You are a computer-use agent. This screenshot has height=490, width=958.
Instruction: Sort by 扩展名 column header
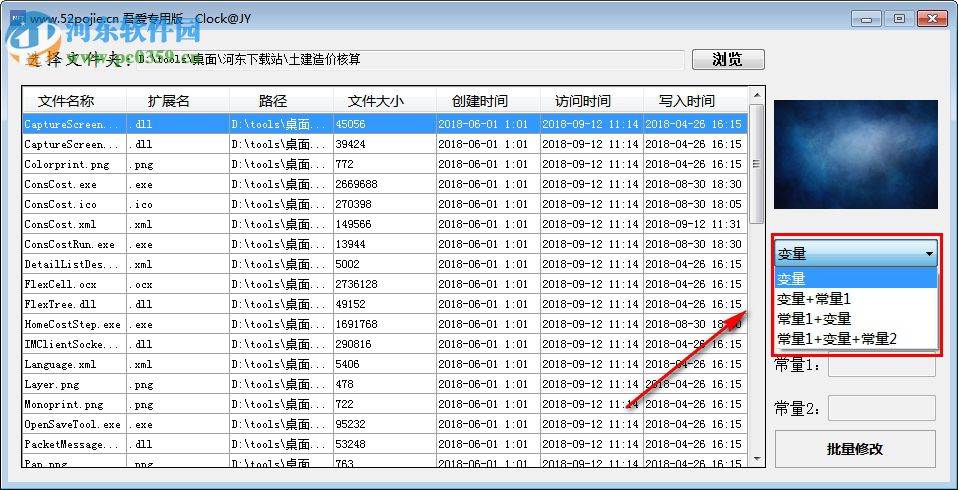pos(178,101)
